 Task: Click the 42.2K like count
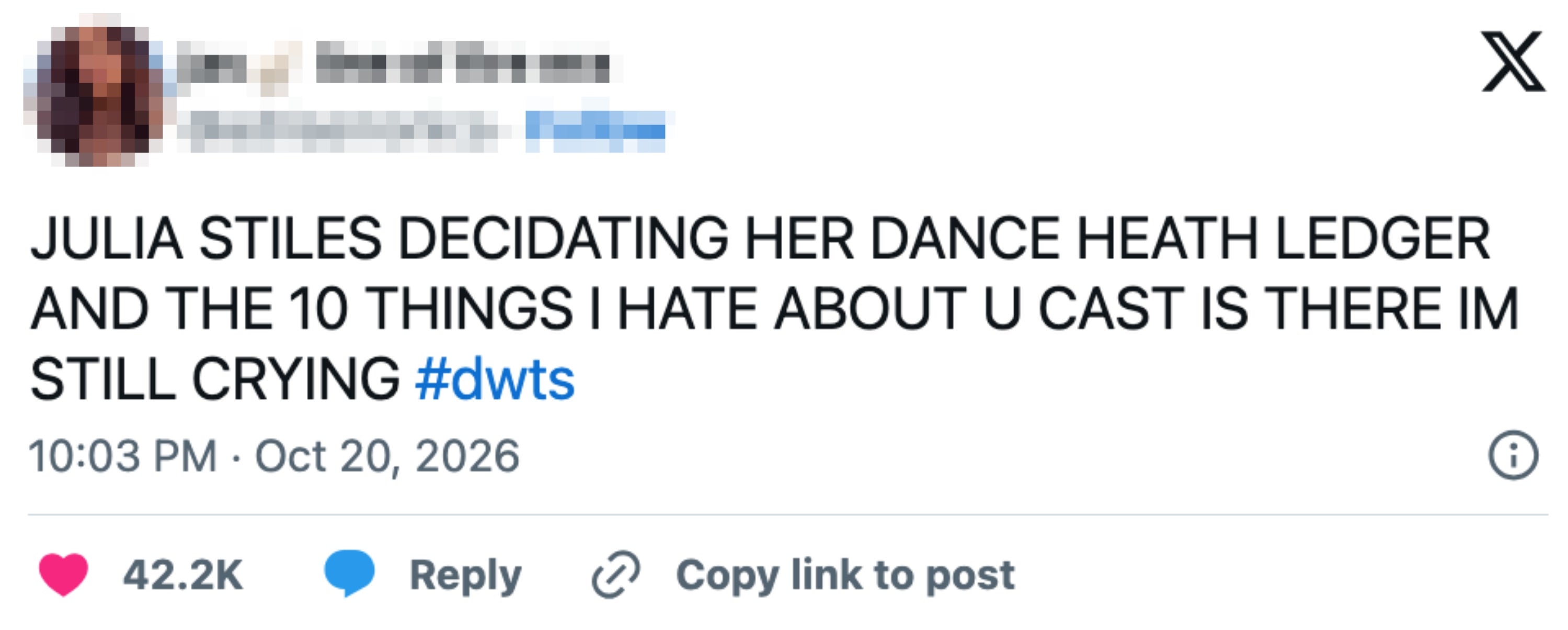tap(182, 575)
